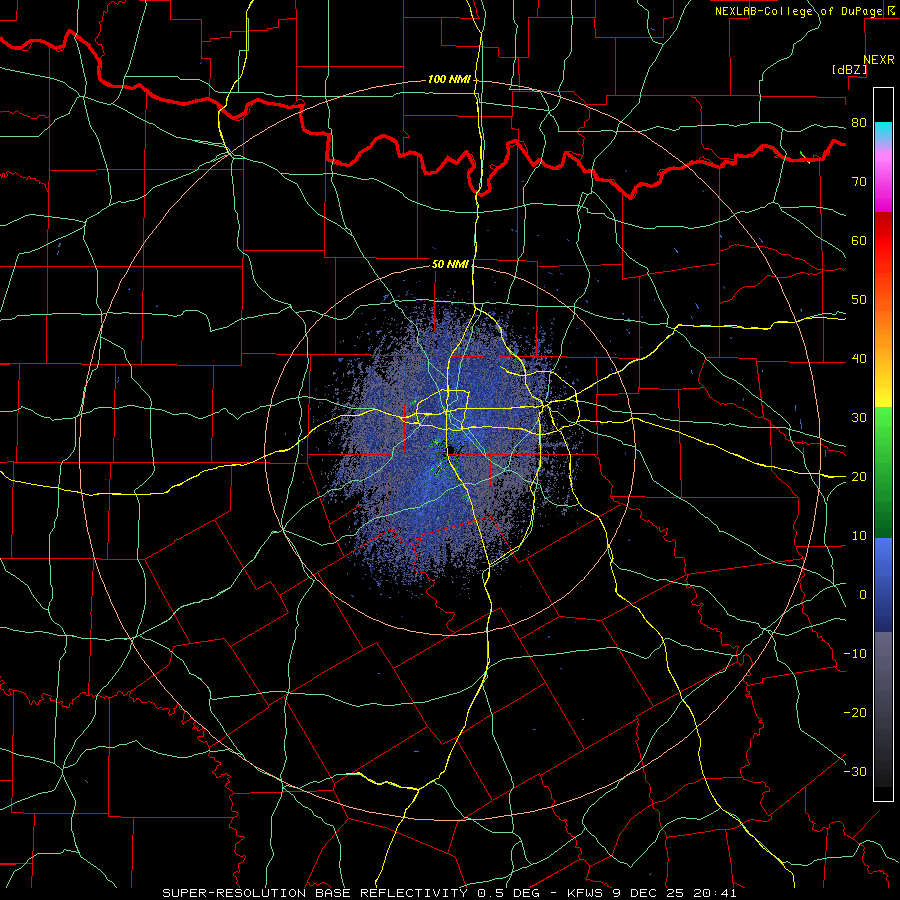Click the 20 value on dBZ scale
900x900 pixels.
click(x=859, y=477)
